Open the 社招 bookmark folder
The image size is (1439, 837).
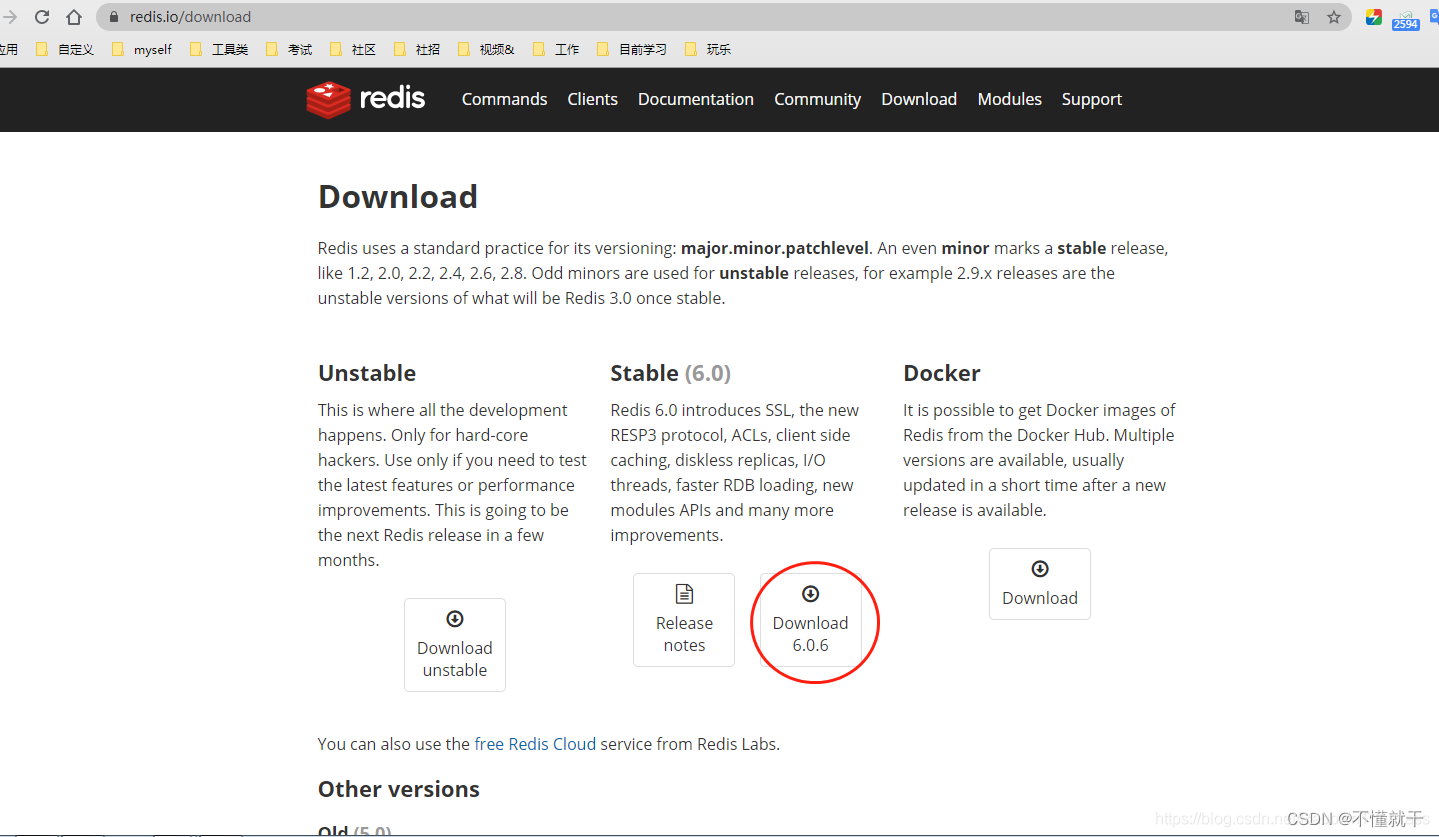coord(417,49)
